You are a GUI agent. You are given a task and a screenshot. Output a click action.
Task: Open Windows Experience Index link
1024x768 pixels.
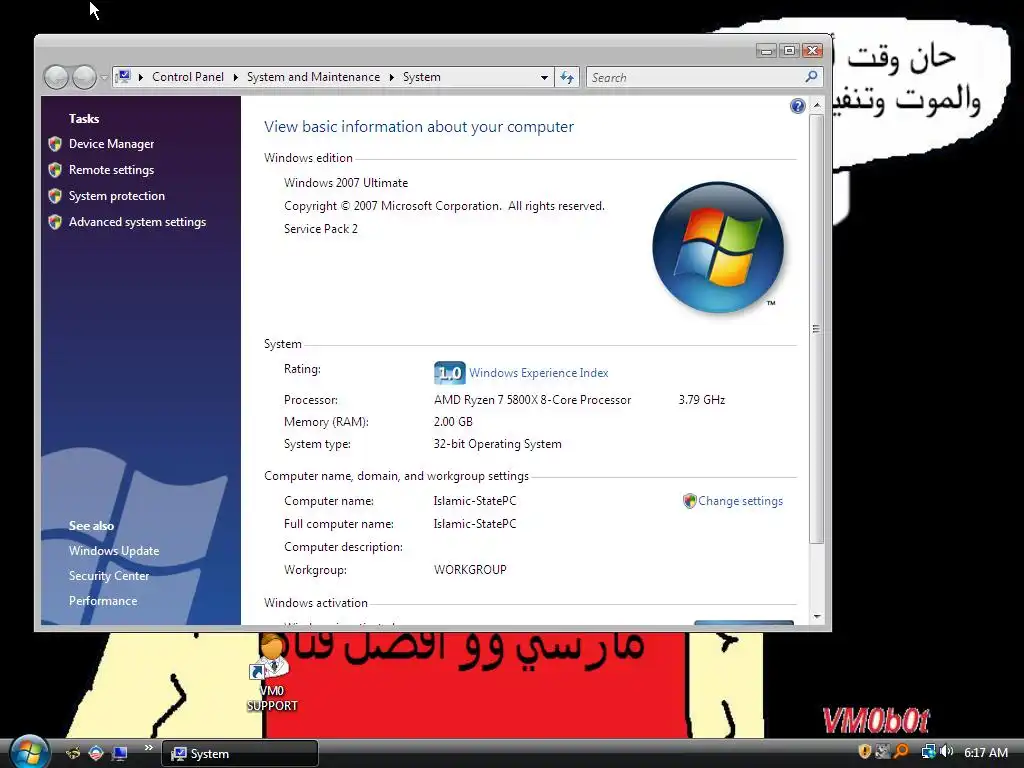coord(539,373)
